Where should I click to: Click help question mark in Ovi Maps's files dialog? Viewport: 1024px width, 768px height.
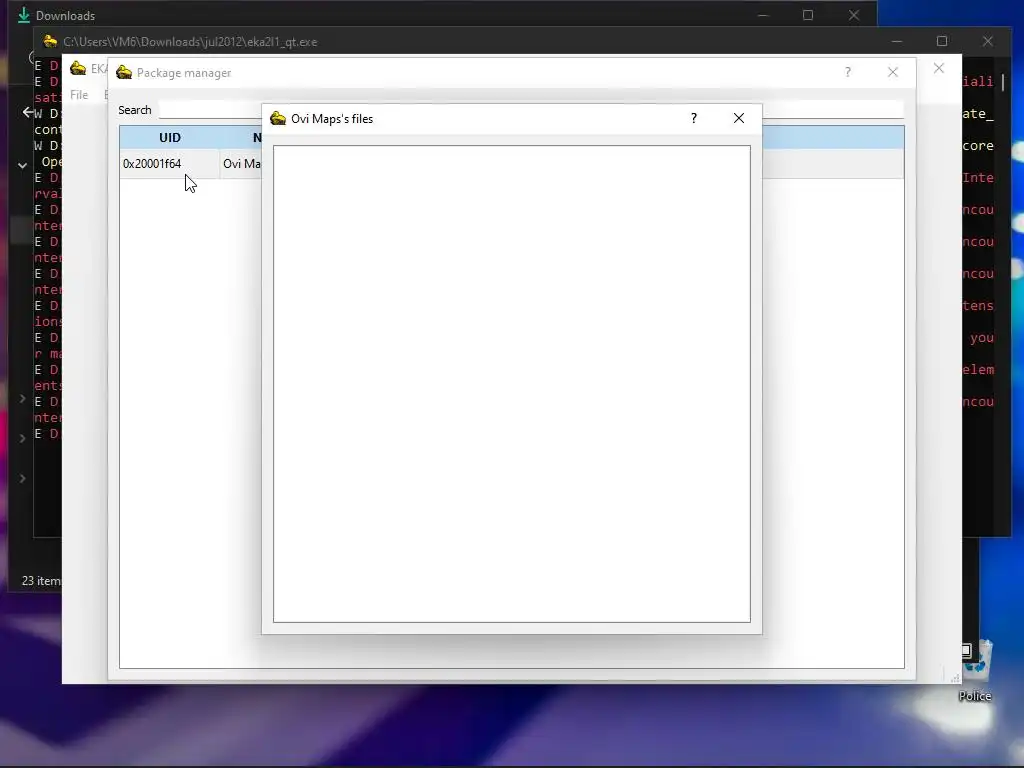tap(694, 118)
